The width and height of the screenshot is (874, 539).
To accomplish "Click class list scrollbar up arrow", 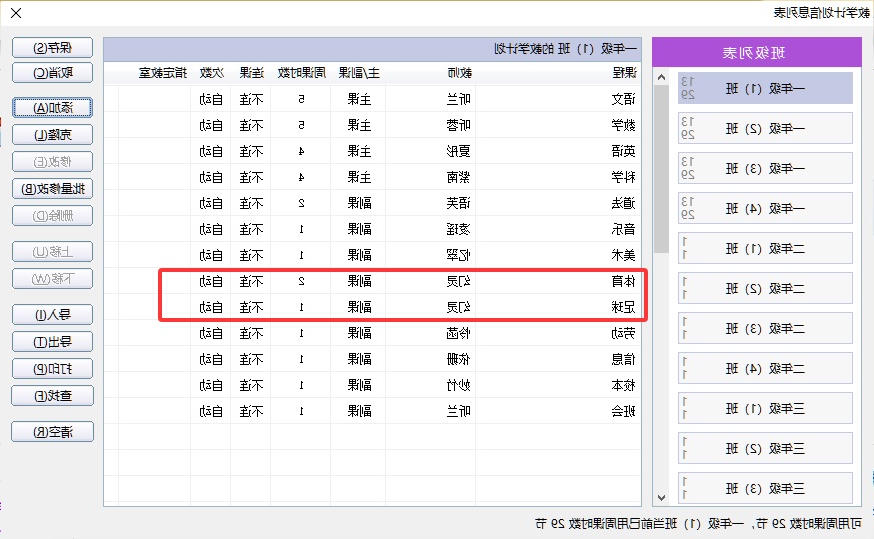I will pos(661,77).
